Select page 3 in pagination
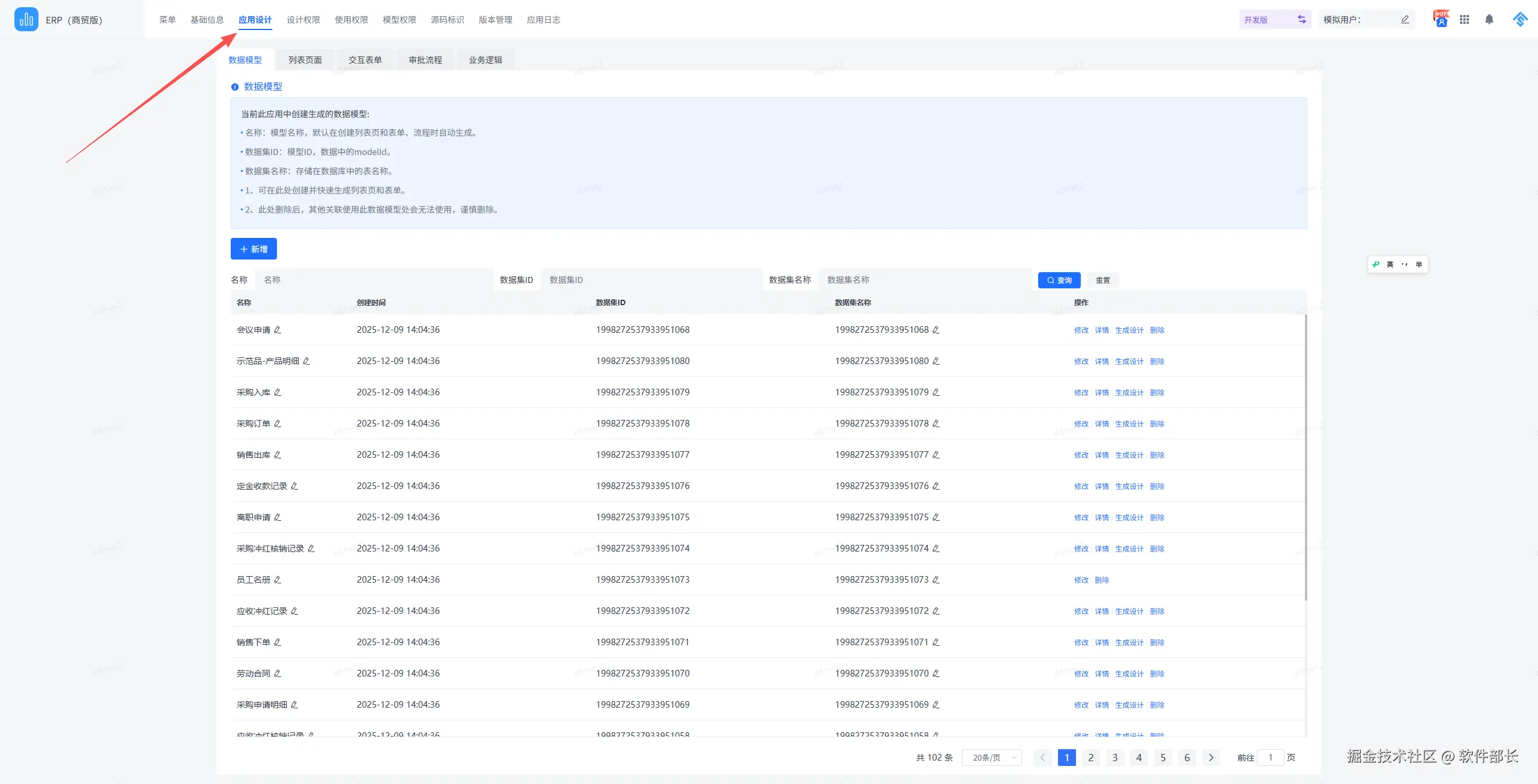The height and width of the screenshot is (784, 1538). pyautogui.click(x=1115, y=758)
